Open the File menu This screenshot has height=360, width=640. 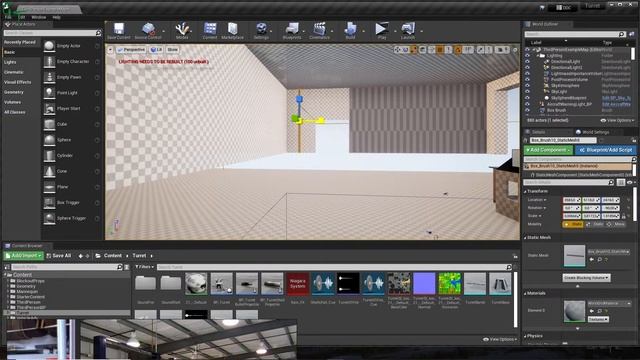coord(8,17)
